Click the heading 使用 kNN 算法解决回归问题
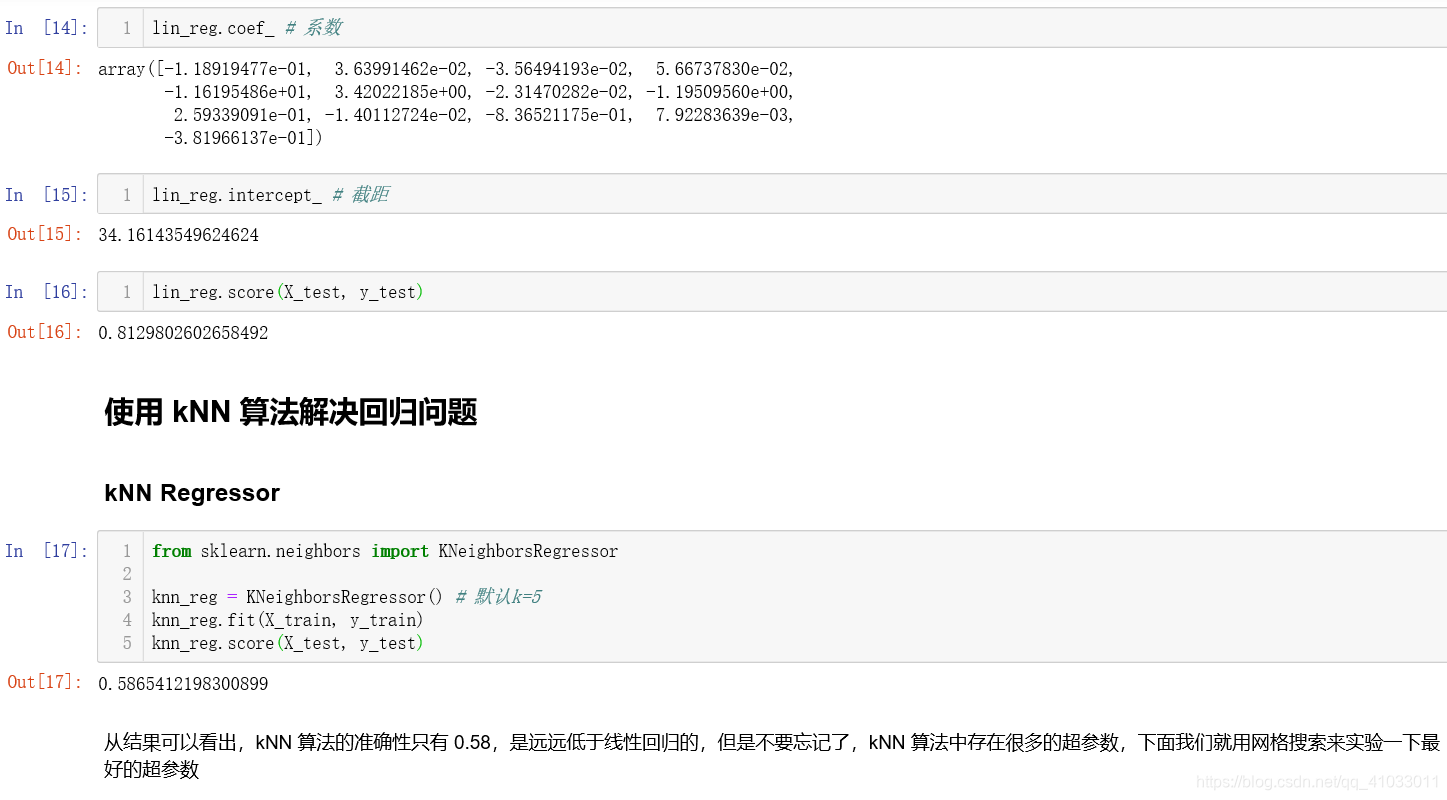Image resolution: width=1447 pixels, height=800 pixels. click(x=291, y=412)
